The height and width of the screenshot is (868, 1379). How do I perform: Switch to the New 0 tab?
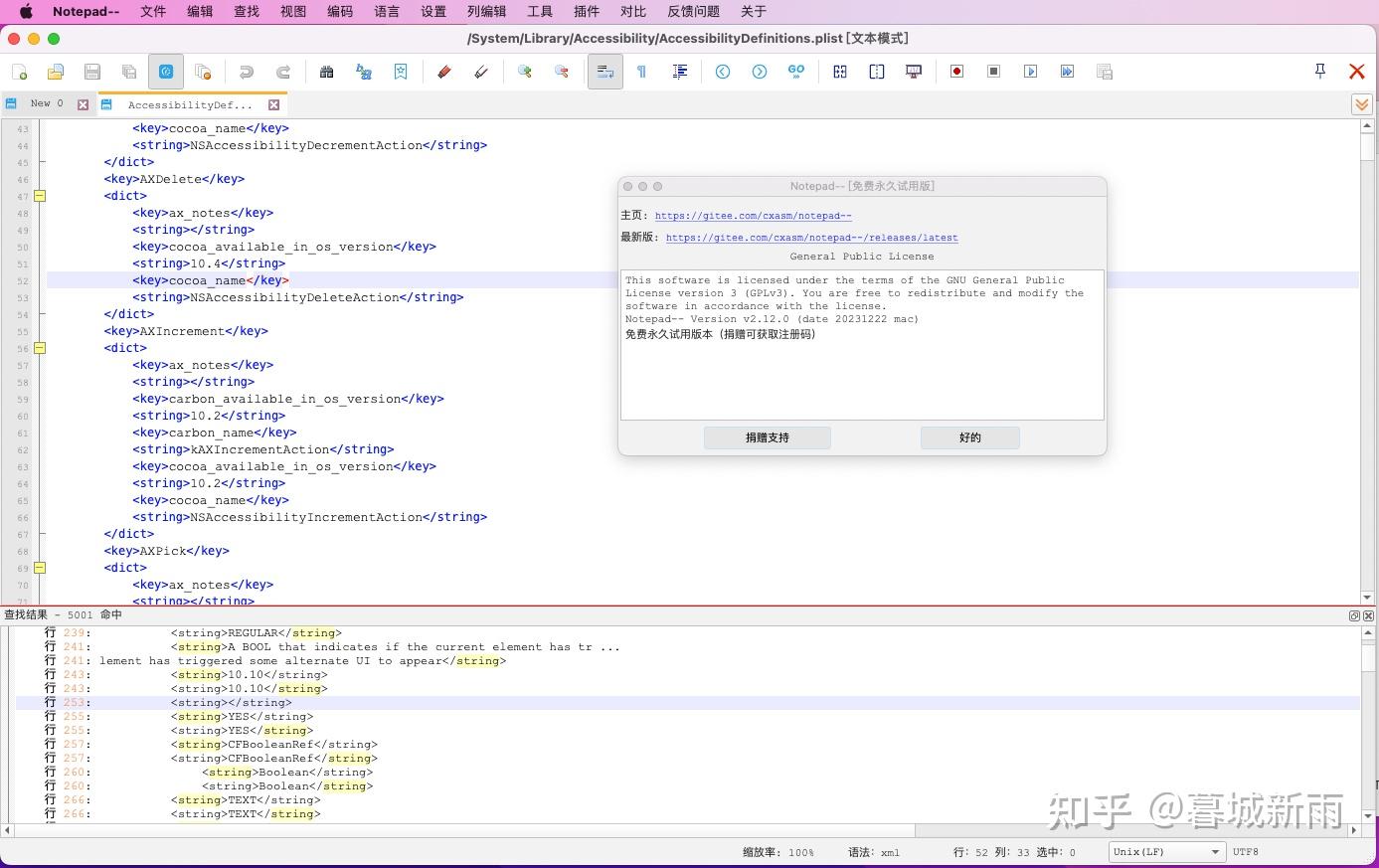[46, 102]
